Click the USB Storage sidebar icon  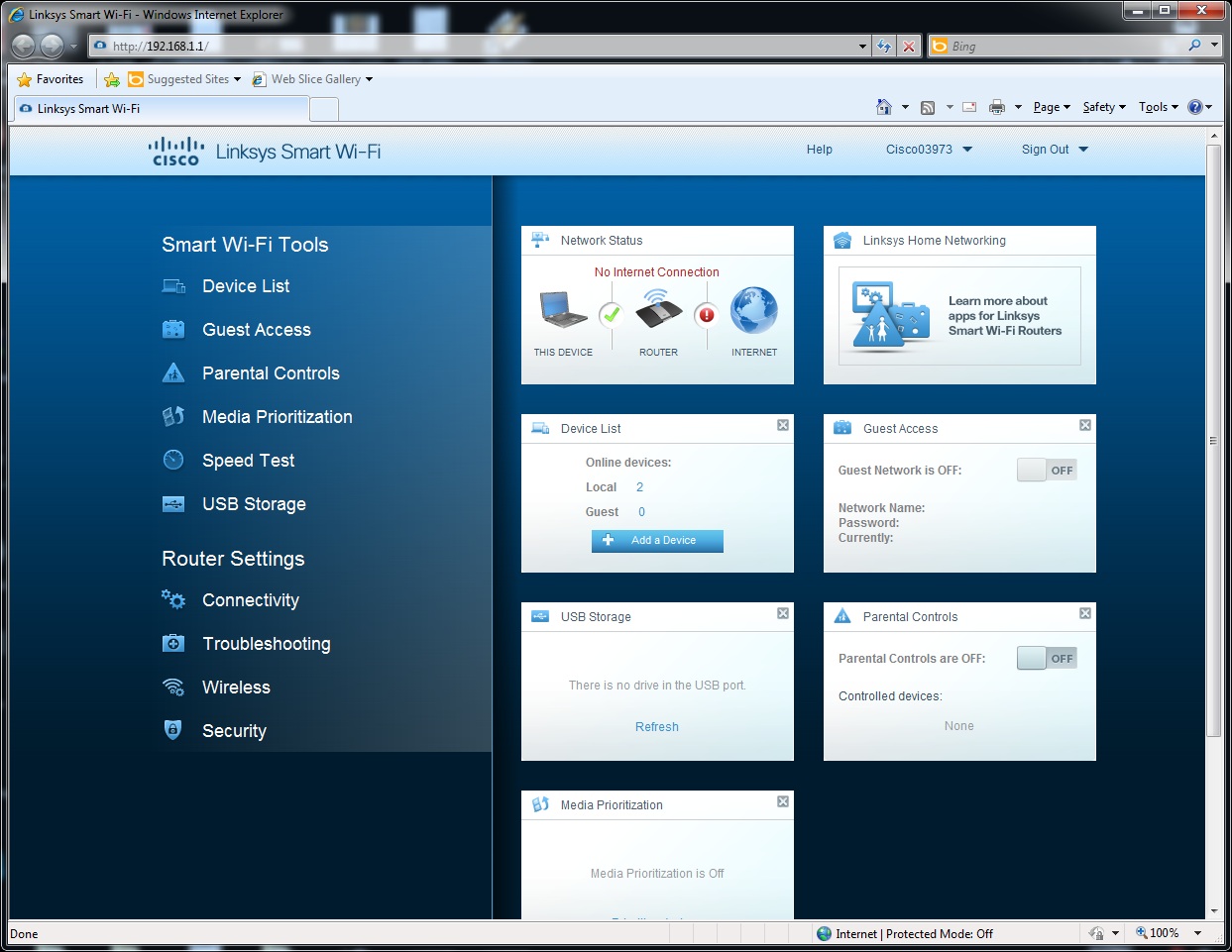173,504
